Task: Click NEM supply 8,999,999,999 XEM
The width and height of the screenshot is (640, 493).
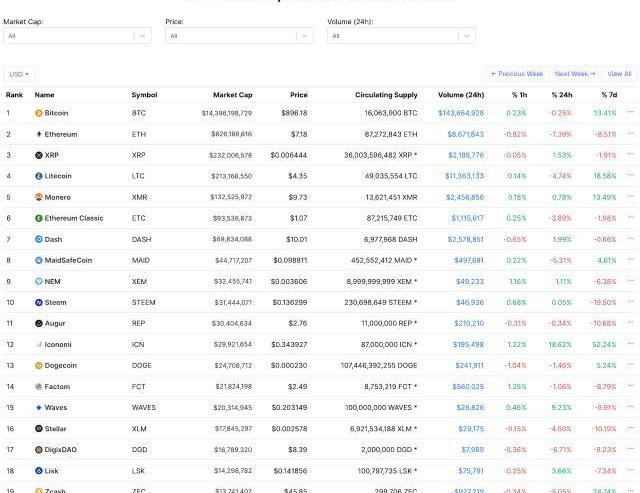Action: point(382,281)
